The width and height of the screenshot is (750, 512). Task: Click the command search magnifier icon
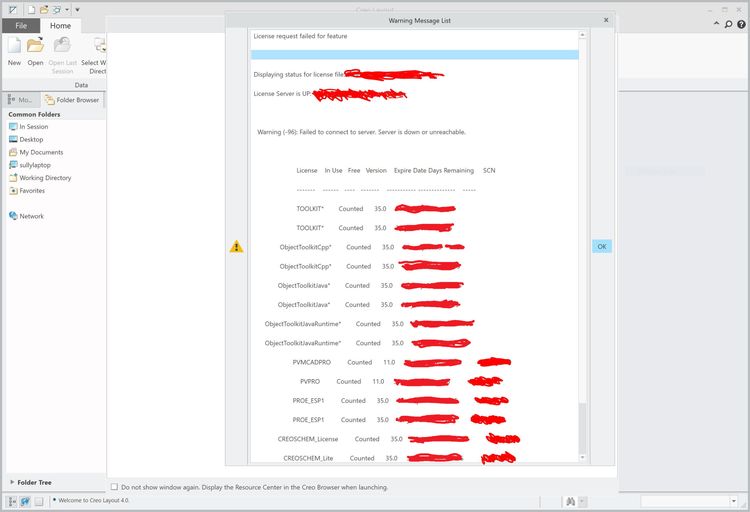tap(728, 24)
